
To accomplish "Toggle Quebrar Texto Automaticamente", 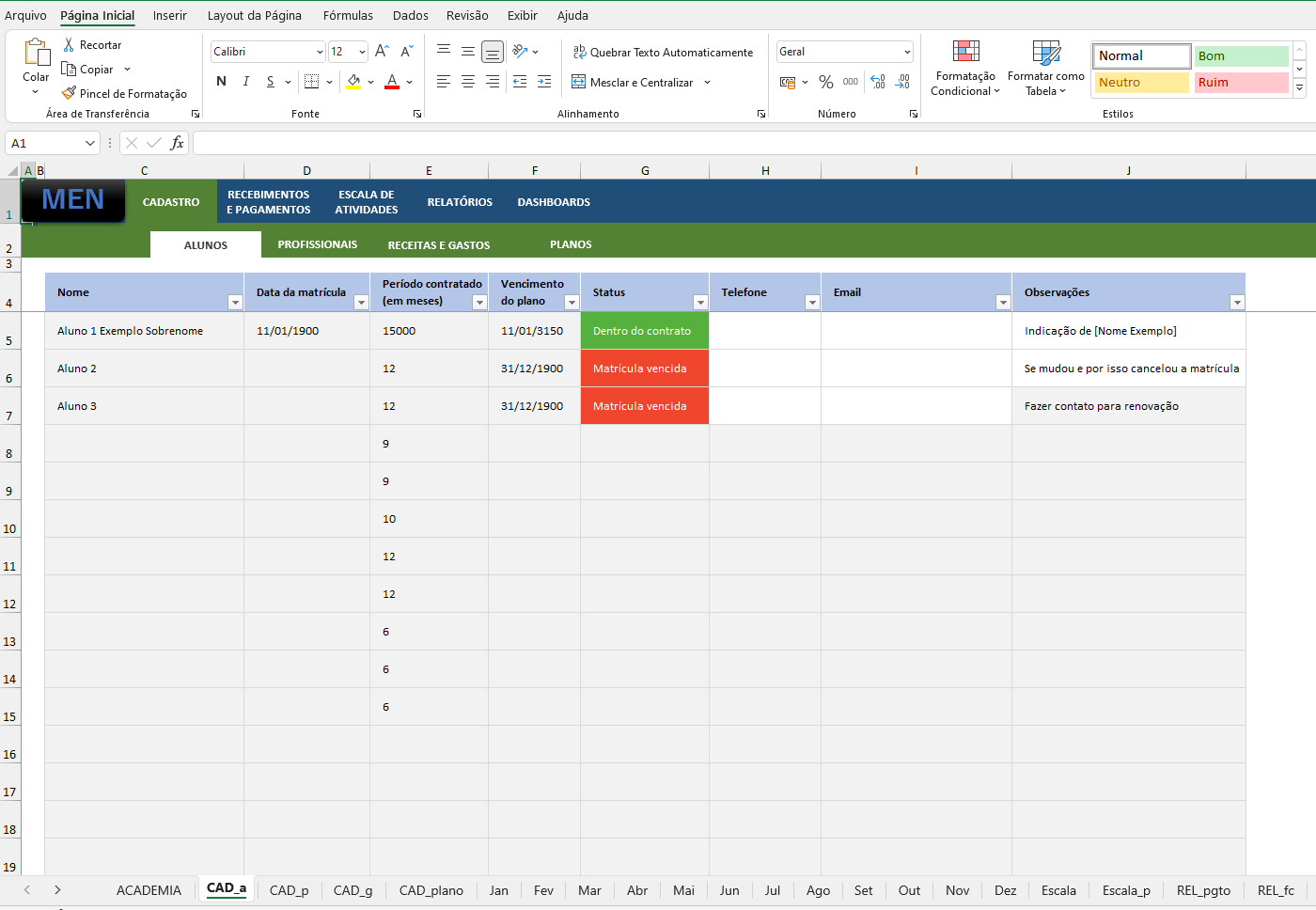I will pos(663,53).
